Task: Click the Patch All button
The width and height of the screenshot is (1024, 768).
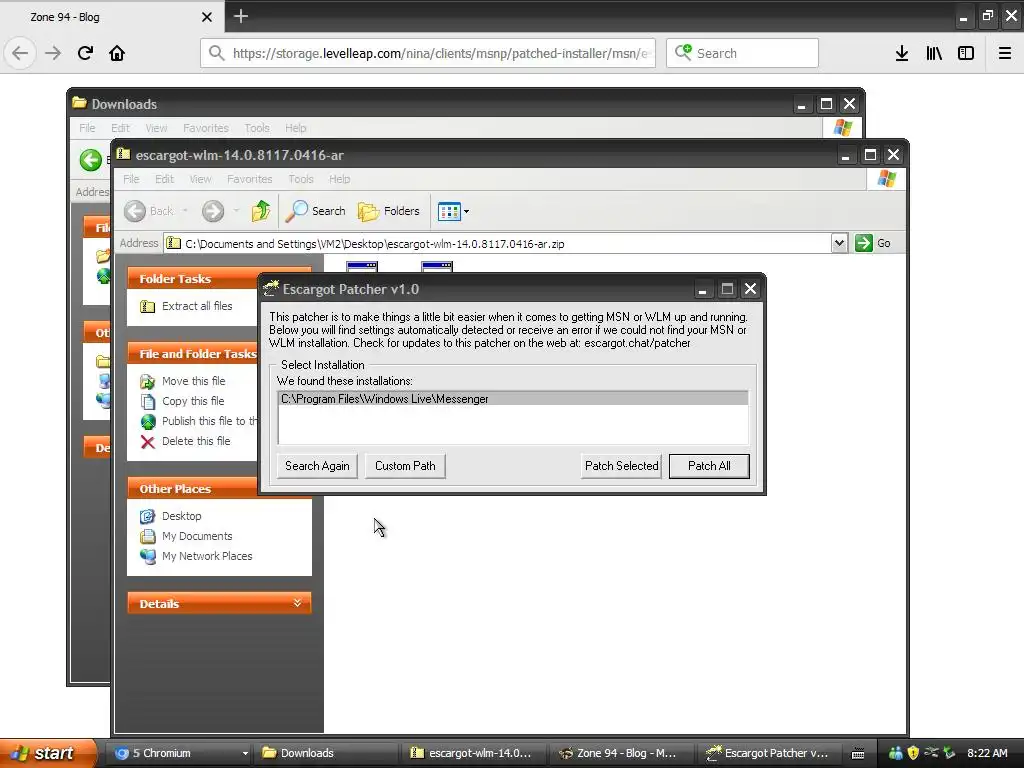Action: pos(709,466)
